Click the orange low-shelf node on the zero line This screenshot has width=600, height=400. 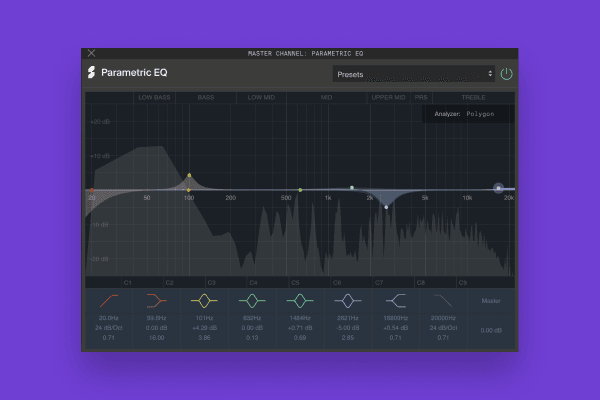click(189, 190)
